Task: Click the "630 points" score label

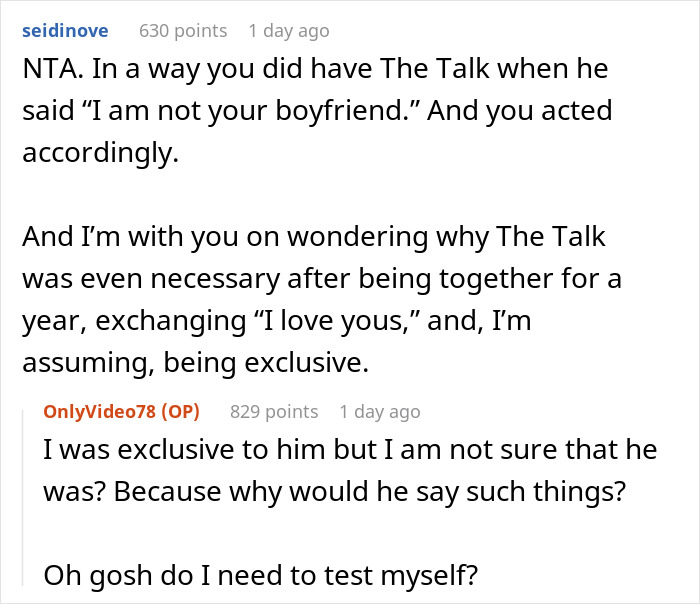Action: (x=182, y=31)
